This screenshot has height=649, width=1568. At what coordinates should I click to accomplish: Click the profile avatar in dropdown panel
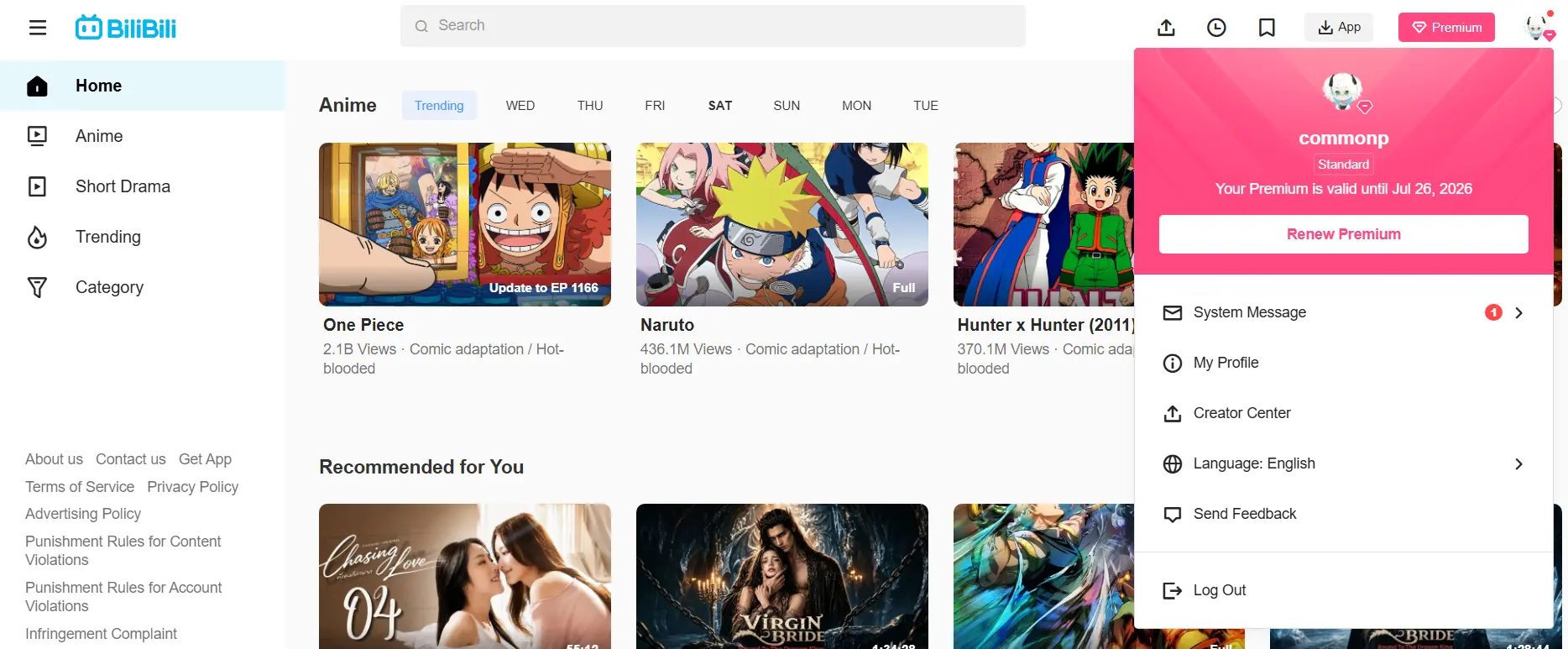[x=1344, y=92]
